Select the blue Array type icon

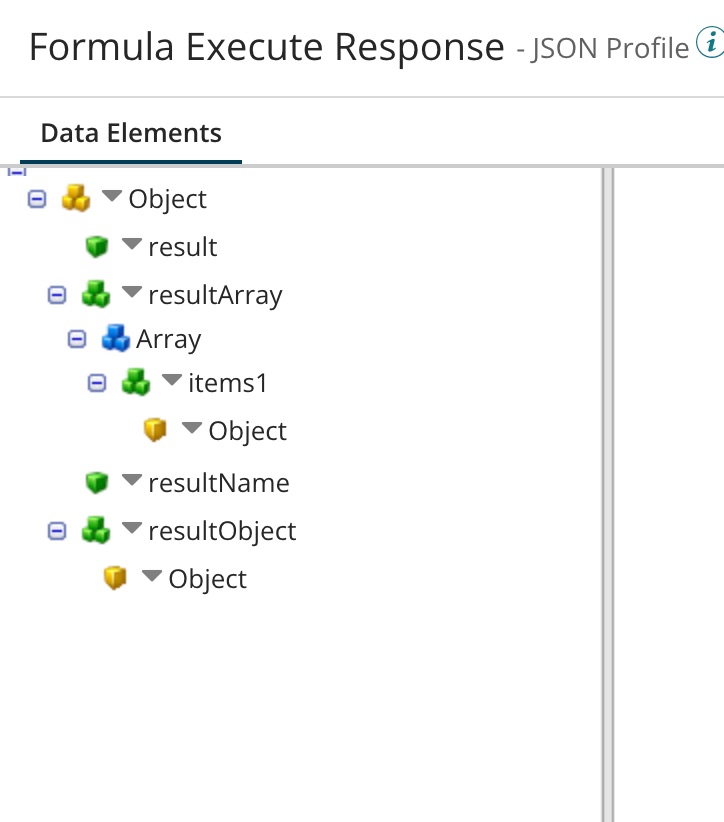point(115,338)
